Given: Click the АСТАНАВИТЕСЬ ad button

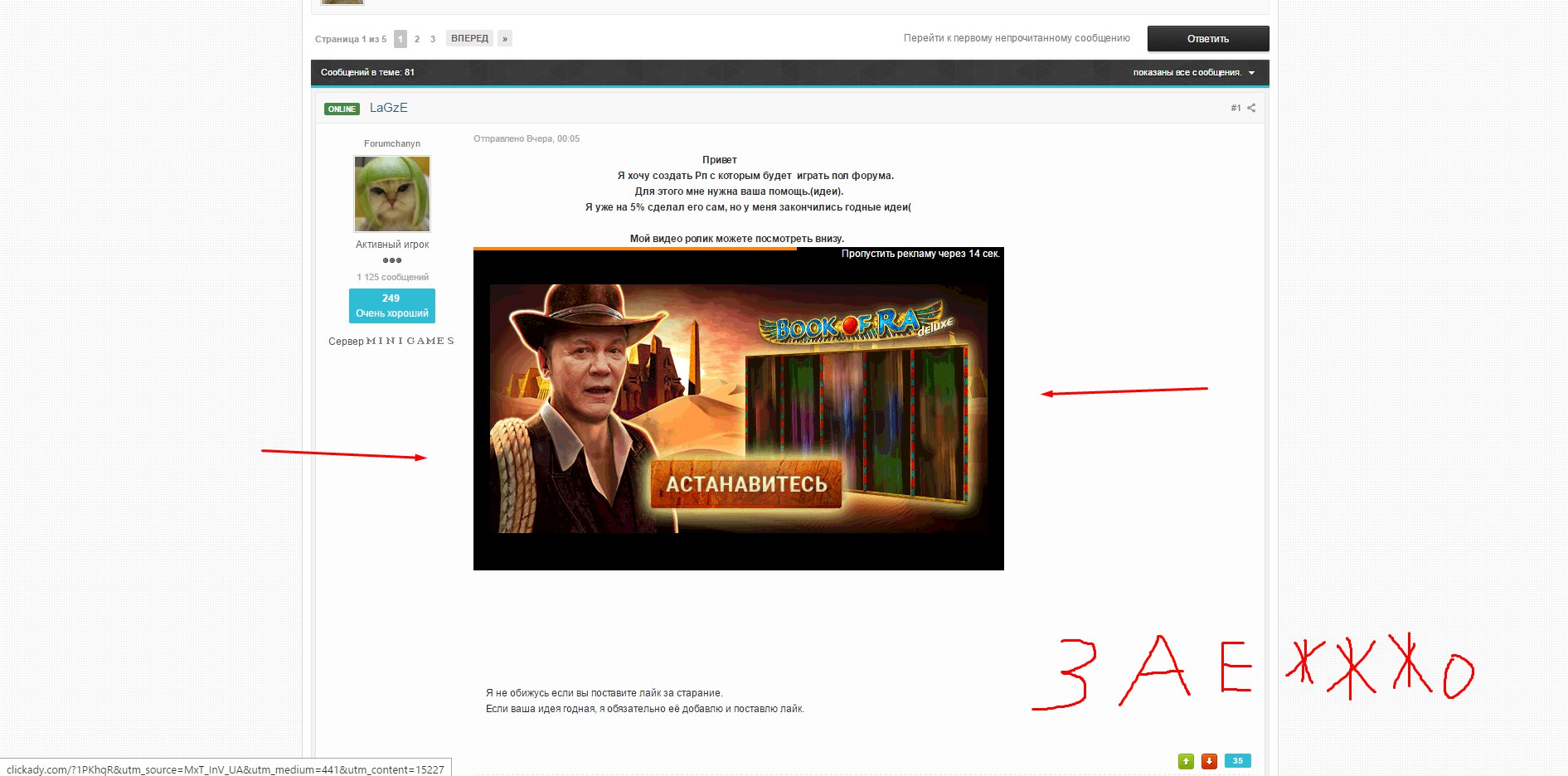Looking at the screenshot, I should pos(746,484).
